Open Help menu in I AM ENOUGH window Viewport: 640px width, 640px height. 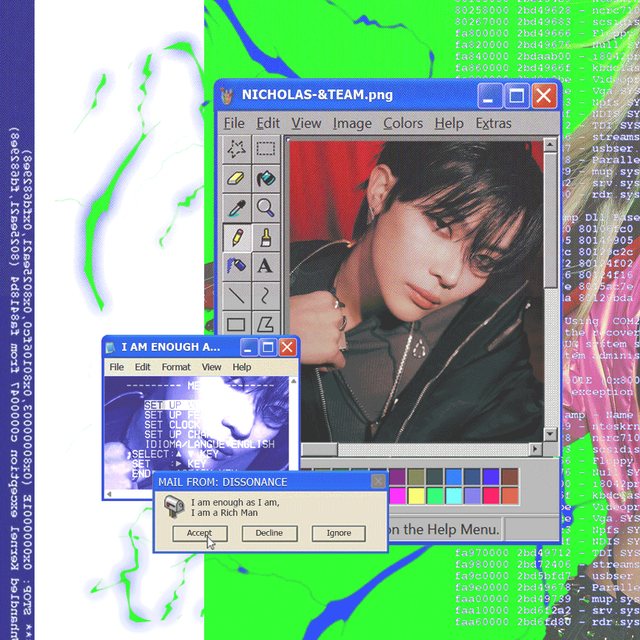[x=242, y=367]
